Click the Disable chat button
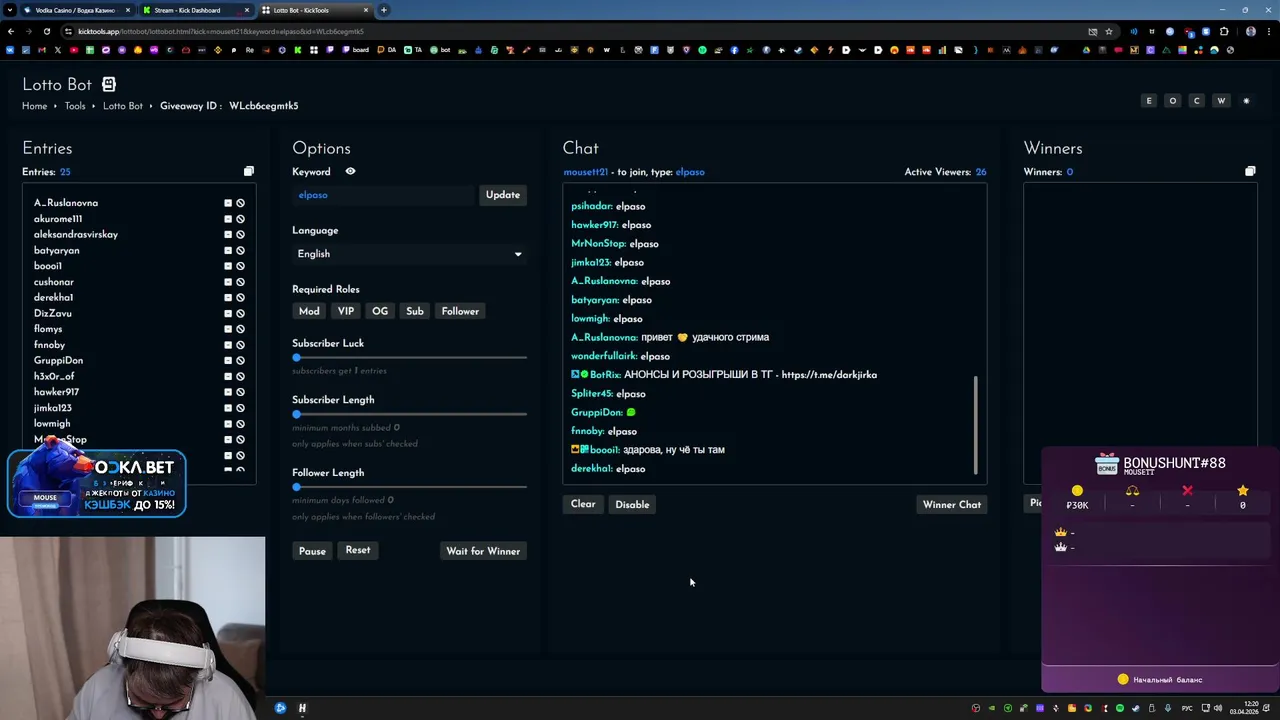The height and width of the screenshot is (720, 1280). click(x=632, y=504)
